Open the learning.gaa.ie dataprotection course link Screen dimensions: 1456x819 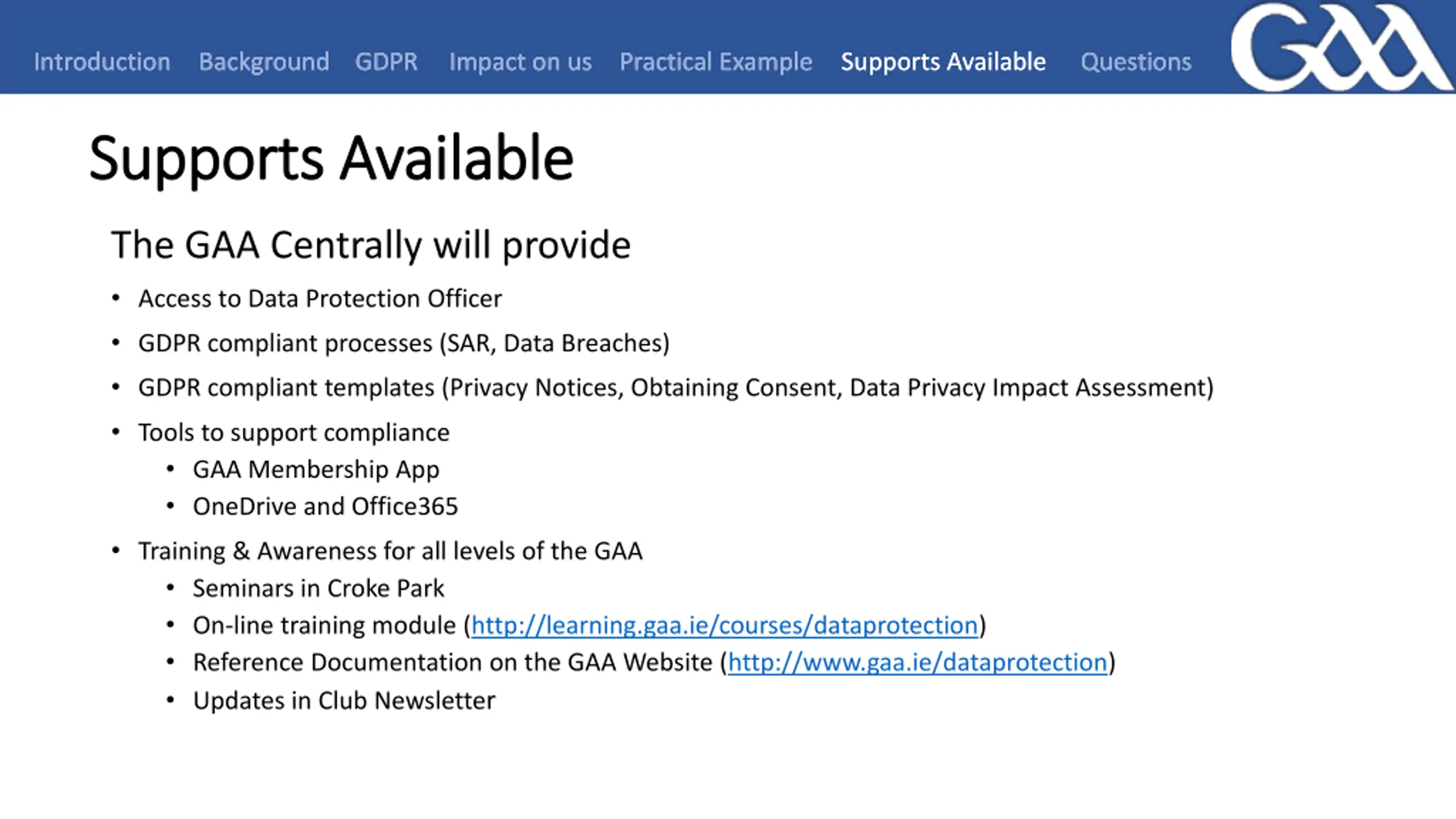point(725,626)
